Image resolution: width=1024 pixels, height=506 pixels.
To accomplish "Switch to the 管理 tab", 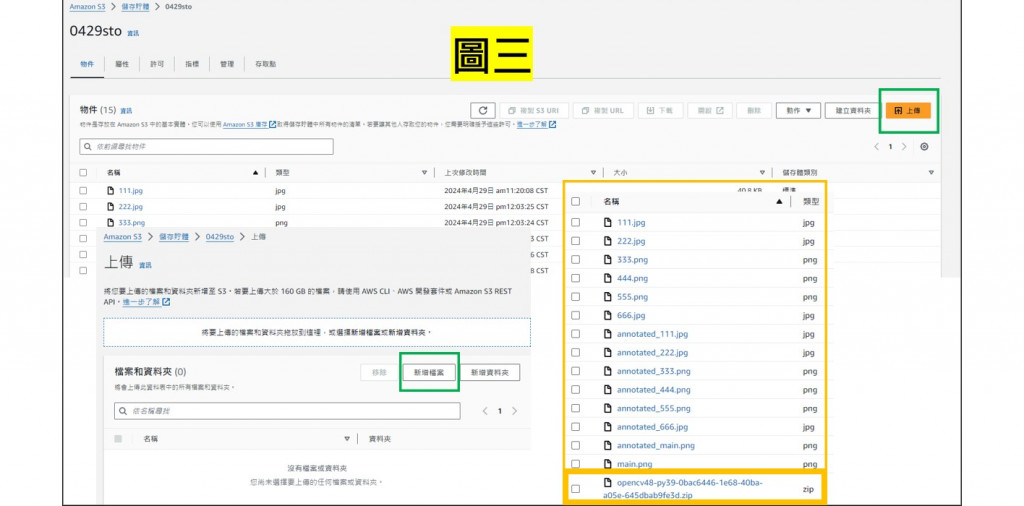I will point(227,64).
